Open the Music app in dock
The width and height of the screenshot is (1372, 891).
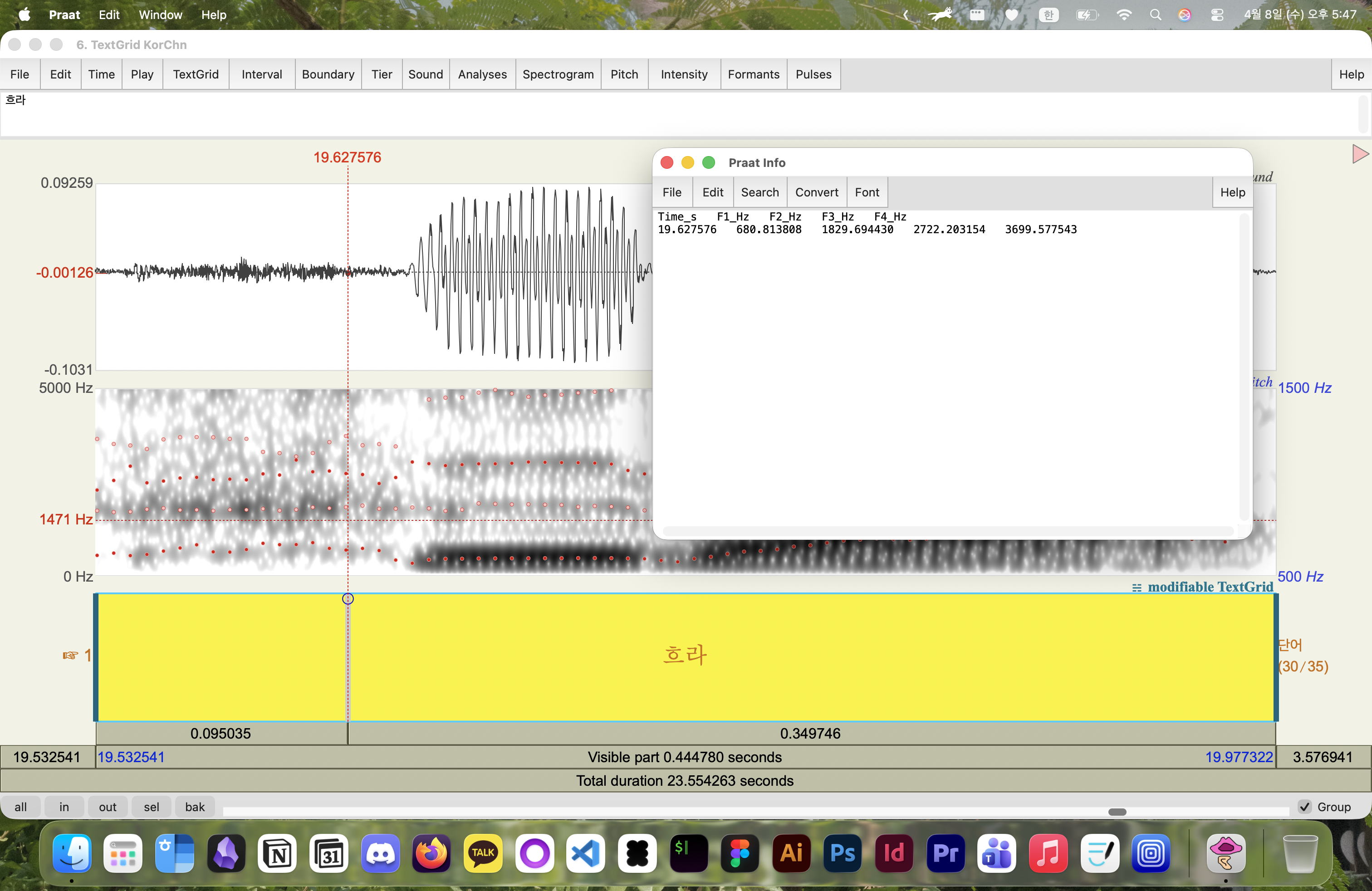(x=1048, y=853)
